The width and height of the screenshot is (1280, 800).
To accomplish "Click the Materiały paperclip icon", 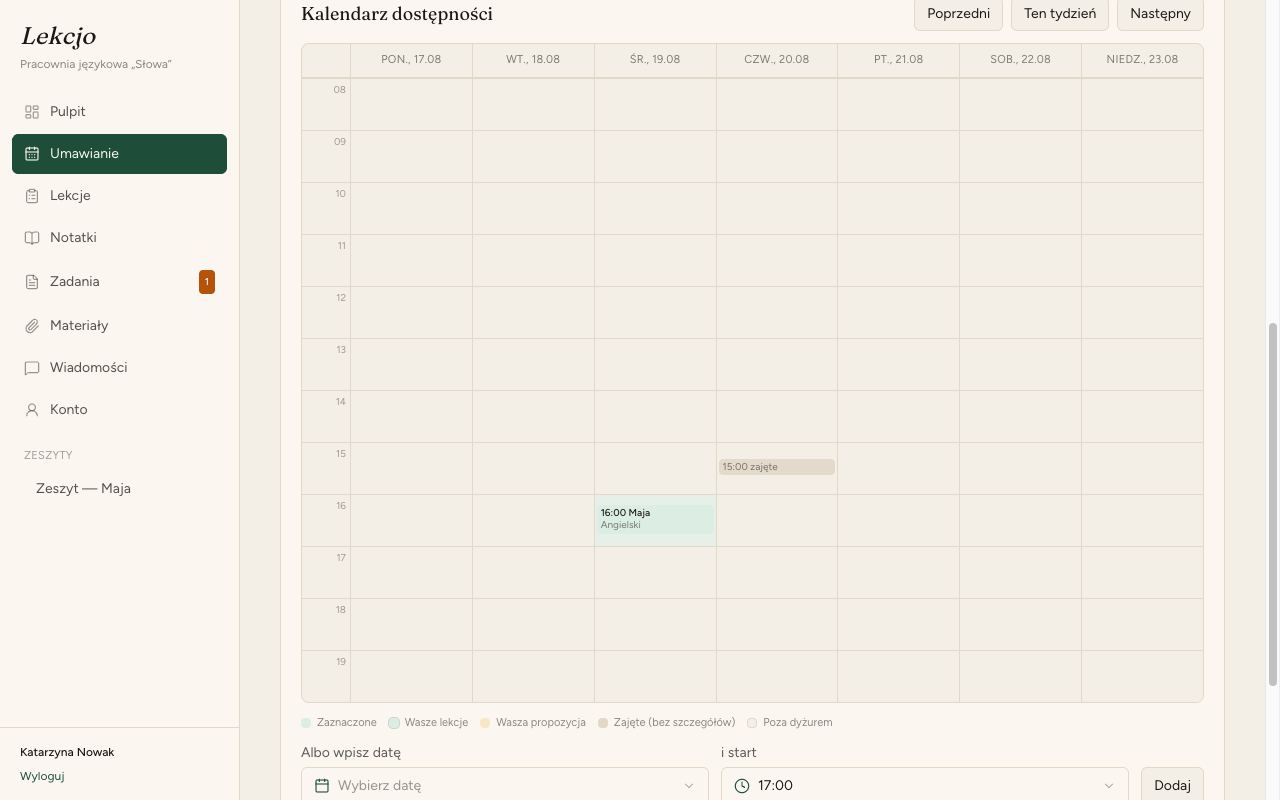I will [32, 326].
